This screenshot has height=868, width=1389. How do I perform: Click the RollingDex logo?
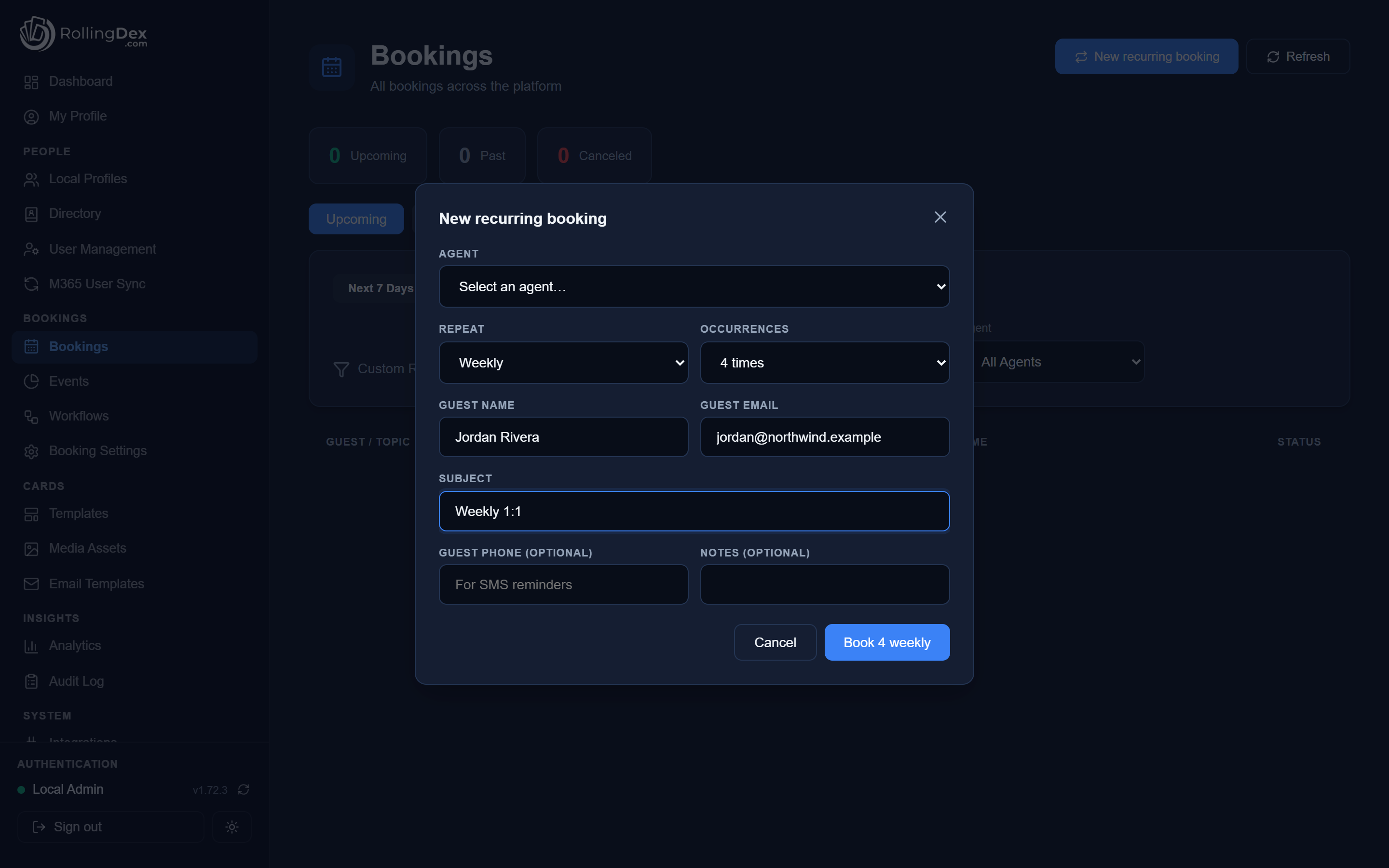click(x=84, y=34)
